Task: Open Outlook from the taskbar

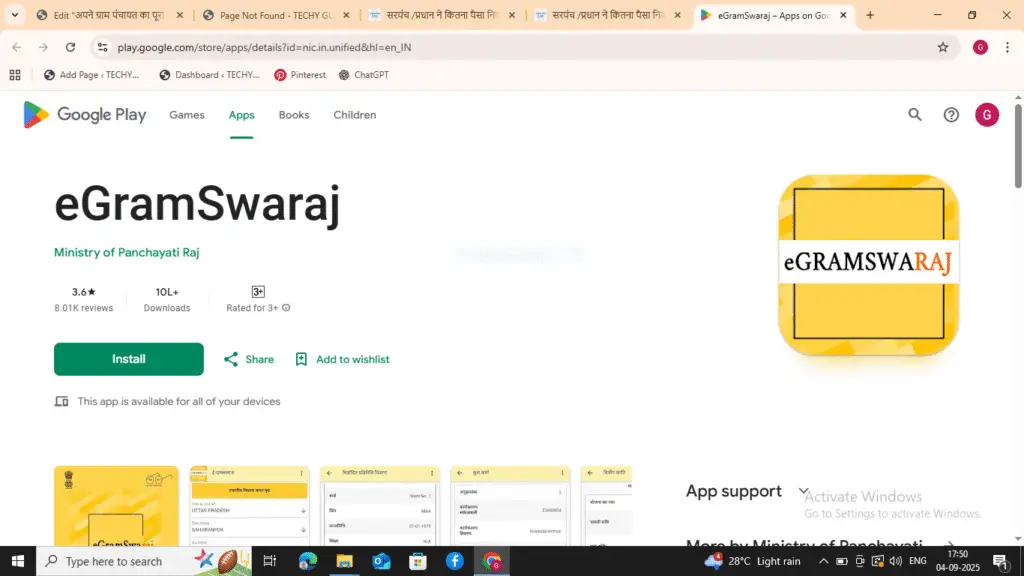Action: 381,561
